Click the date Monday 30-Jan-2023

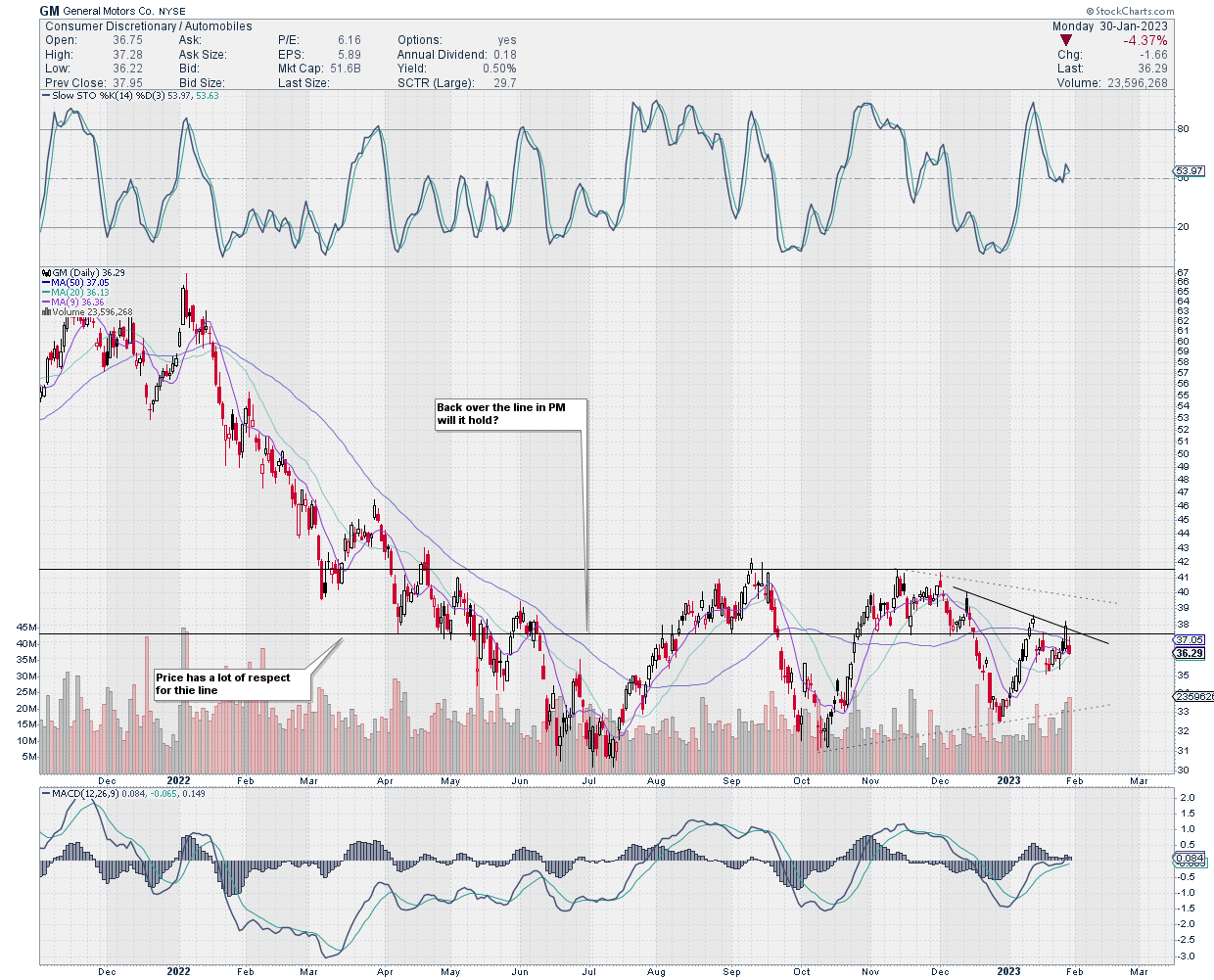point(1110,26)
